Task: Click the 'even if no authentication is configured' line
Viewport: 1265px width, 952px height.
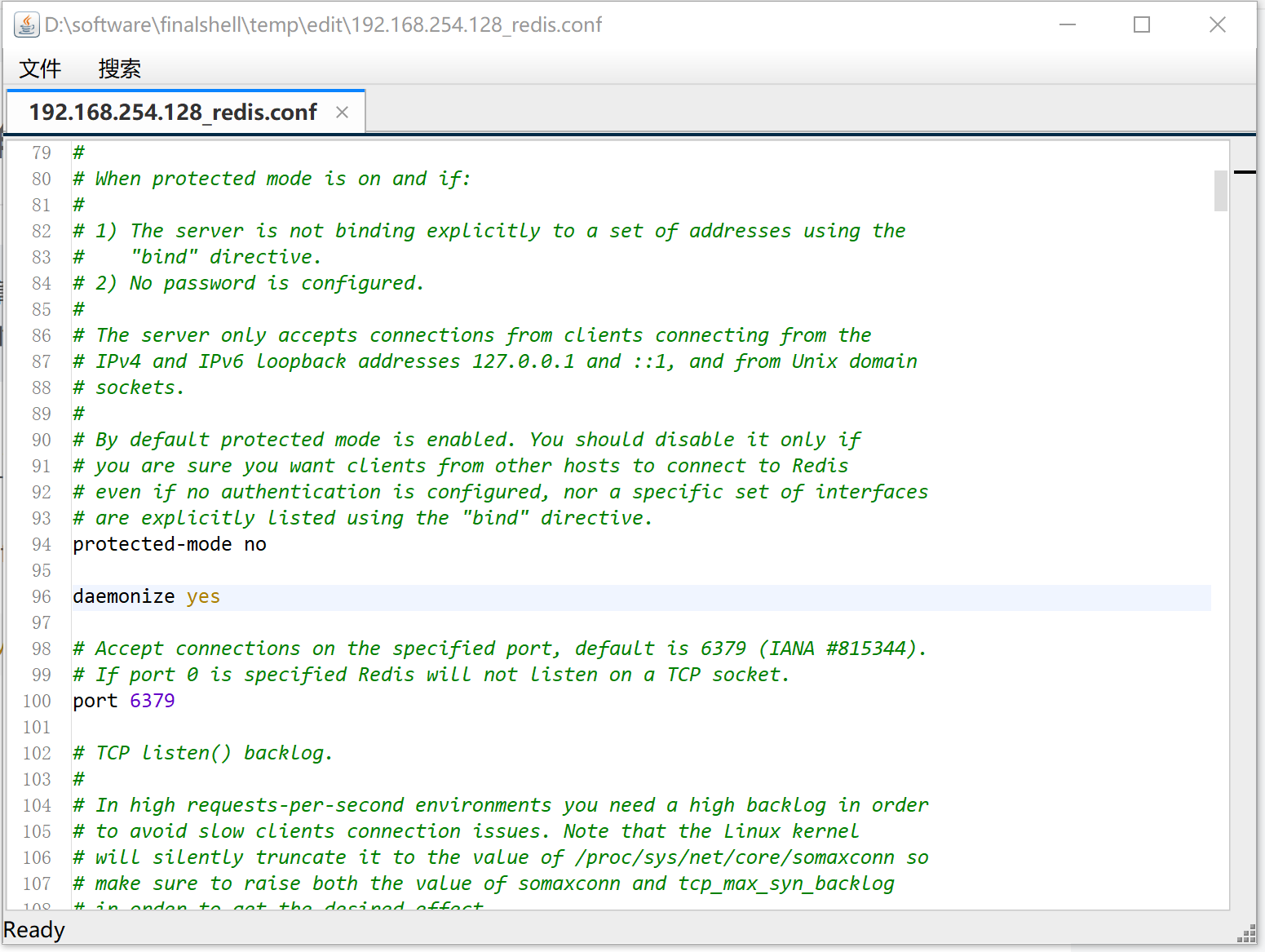Action: 501,492
